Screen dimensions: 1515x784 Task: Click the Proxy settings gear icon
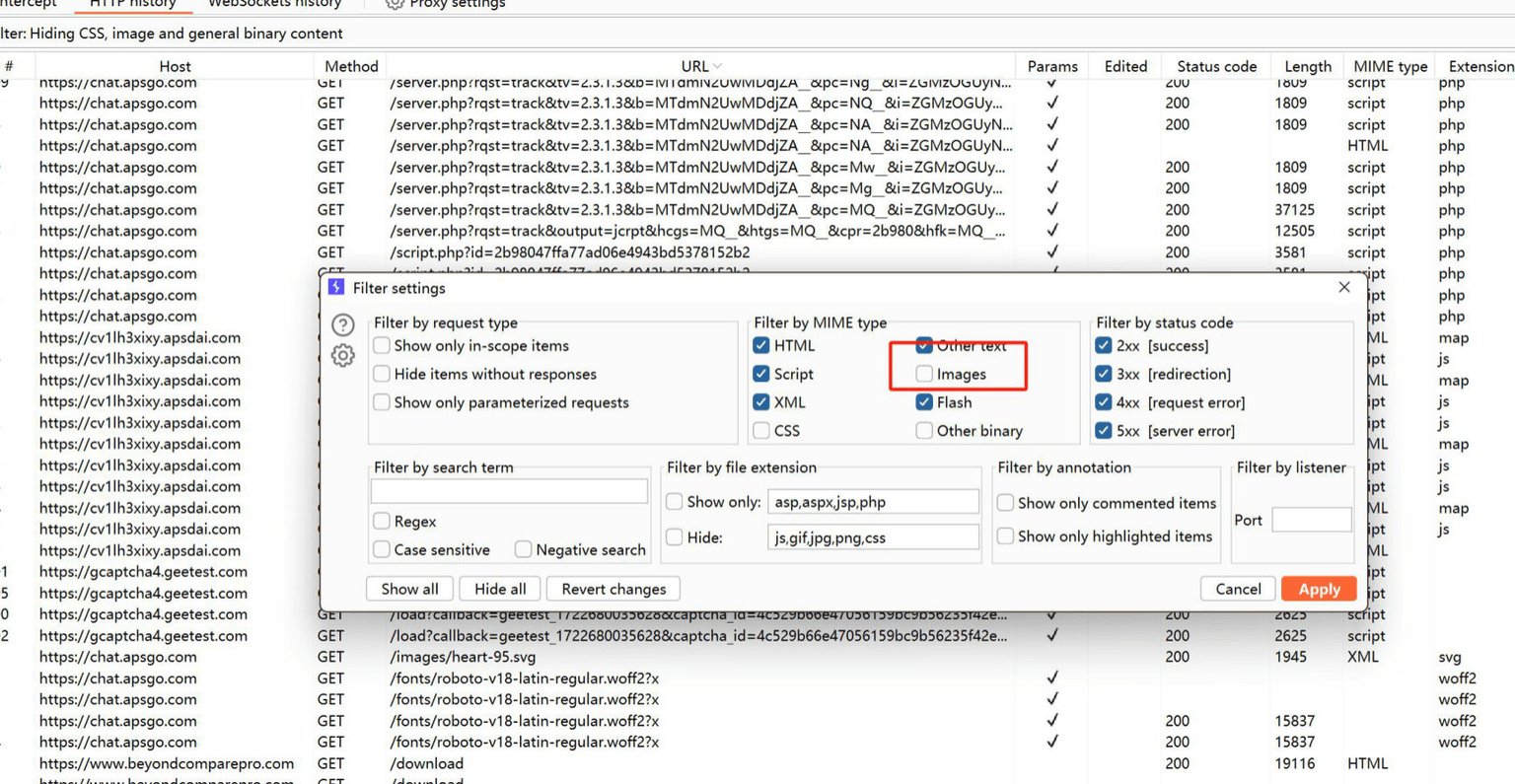pos(395,4)
